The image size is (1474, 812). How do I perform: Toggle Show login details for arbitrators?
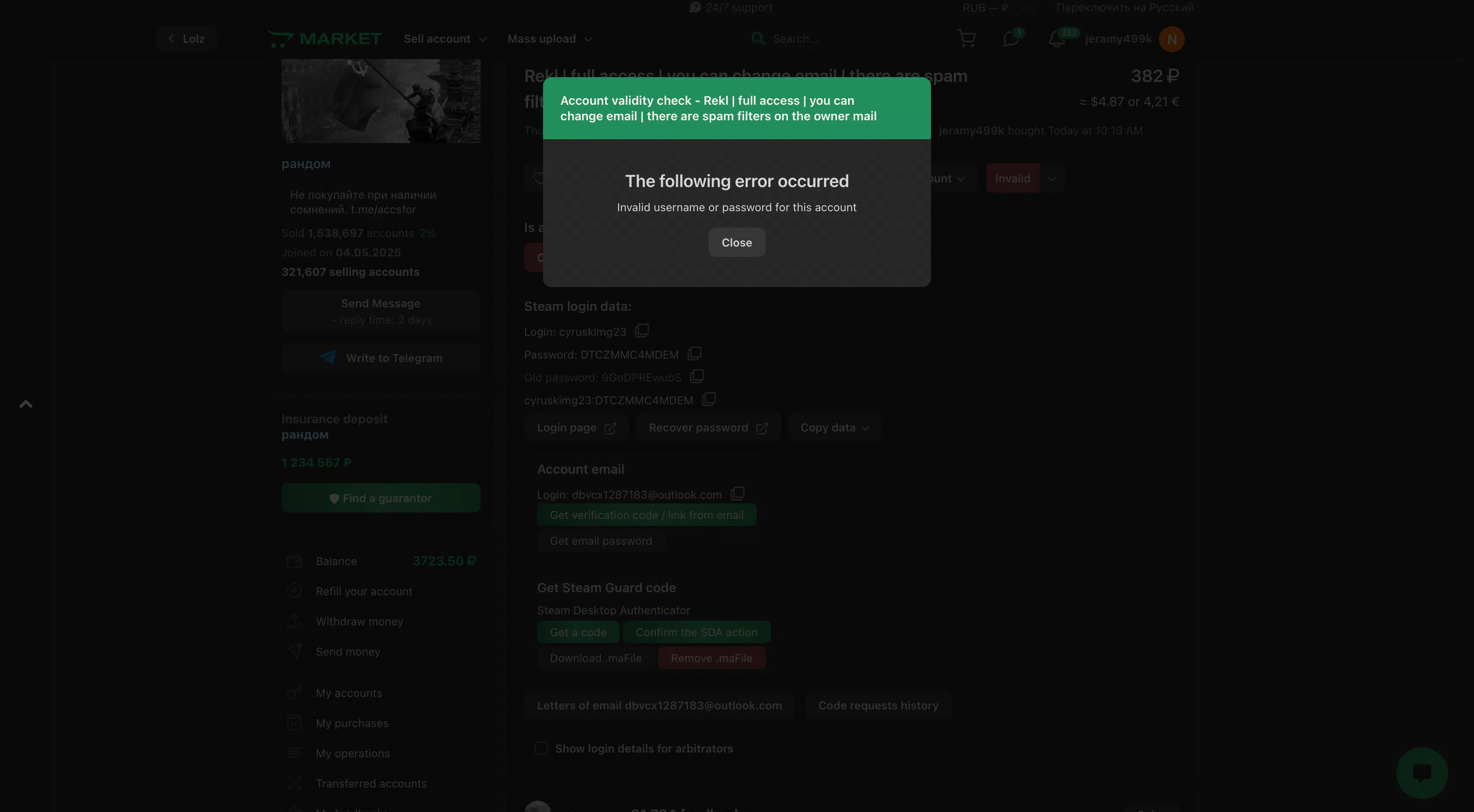541,748
